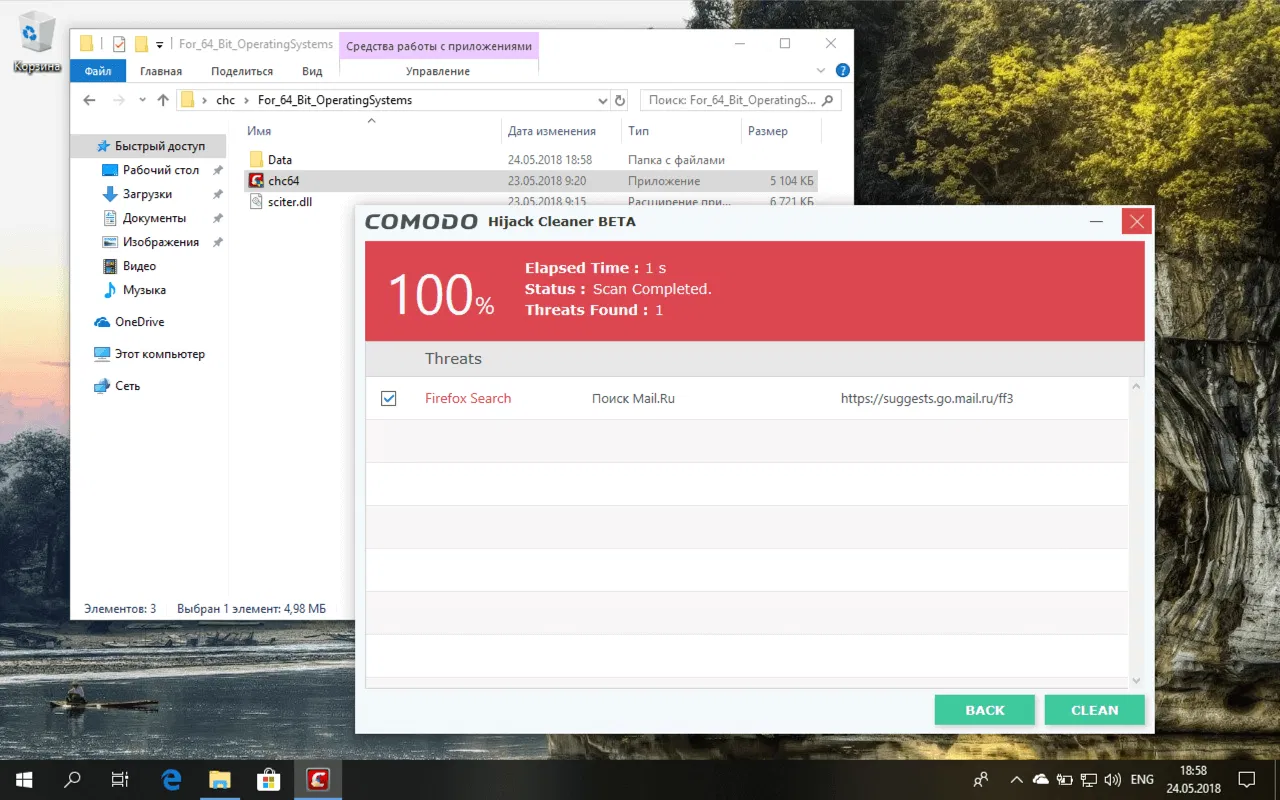Screen dimensions: 1280x800
Task: Switch to the Главная ribbon tab
Action: point(161,71)
